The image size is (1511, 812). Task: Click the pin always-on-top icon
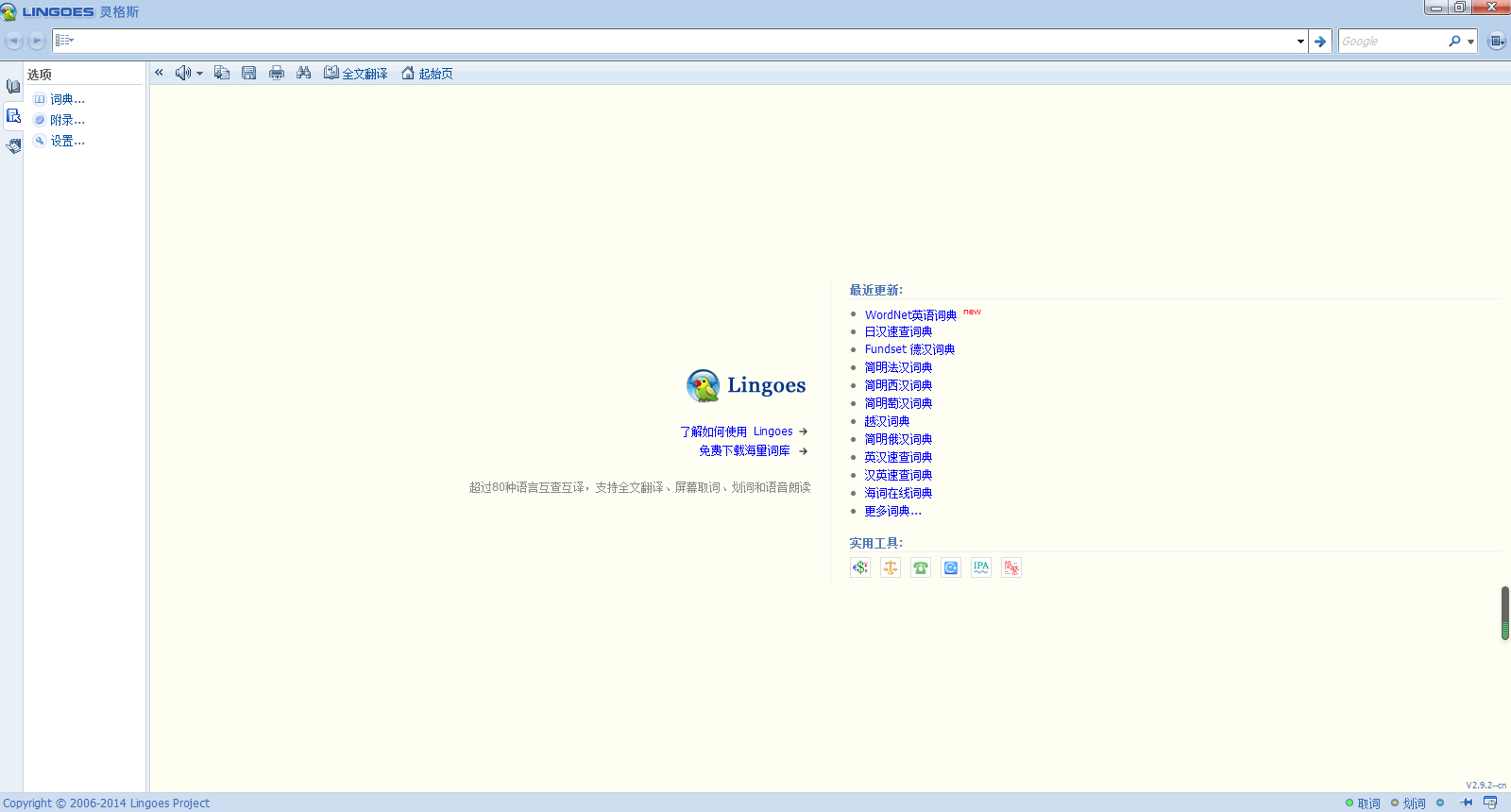(x=1466, y=803)
